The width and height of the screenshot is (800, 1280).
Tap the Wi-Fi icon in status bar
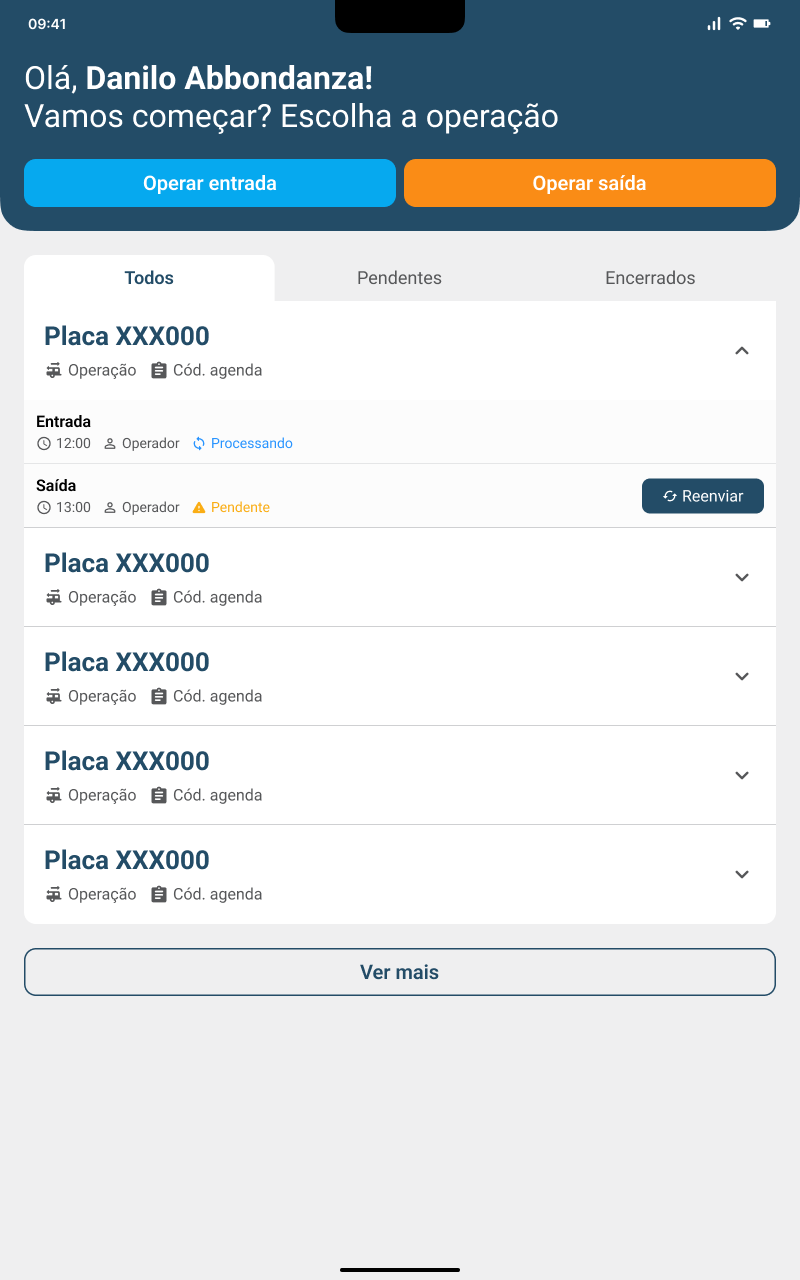click(x=738, y=23)
